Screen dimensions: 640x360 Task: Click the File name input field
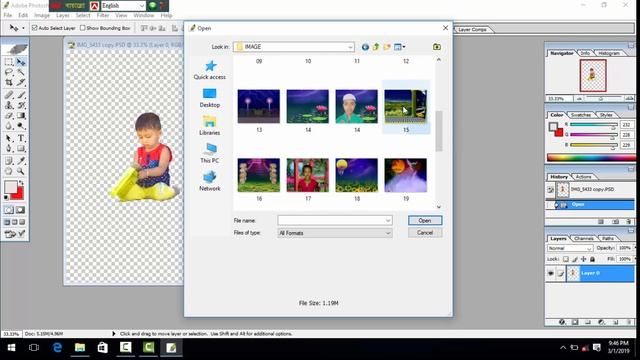click(331, 220)
